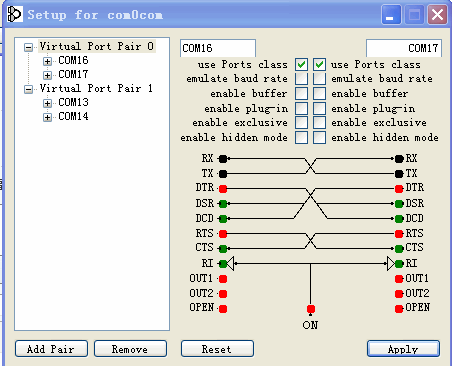Expand the COM13 tree node

tap(47, 103)
